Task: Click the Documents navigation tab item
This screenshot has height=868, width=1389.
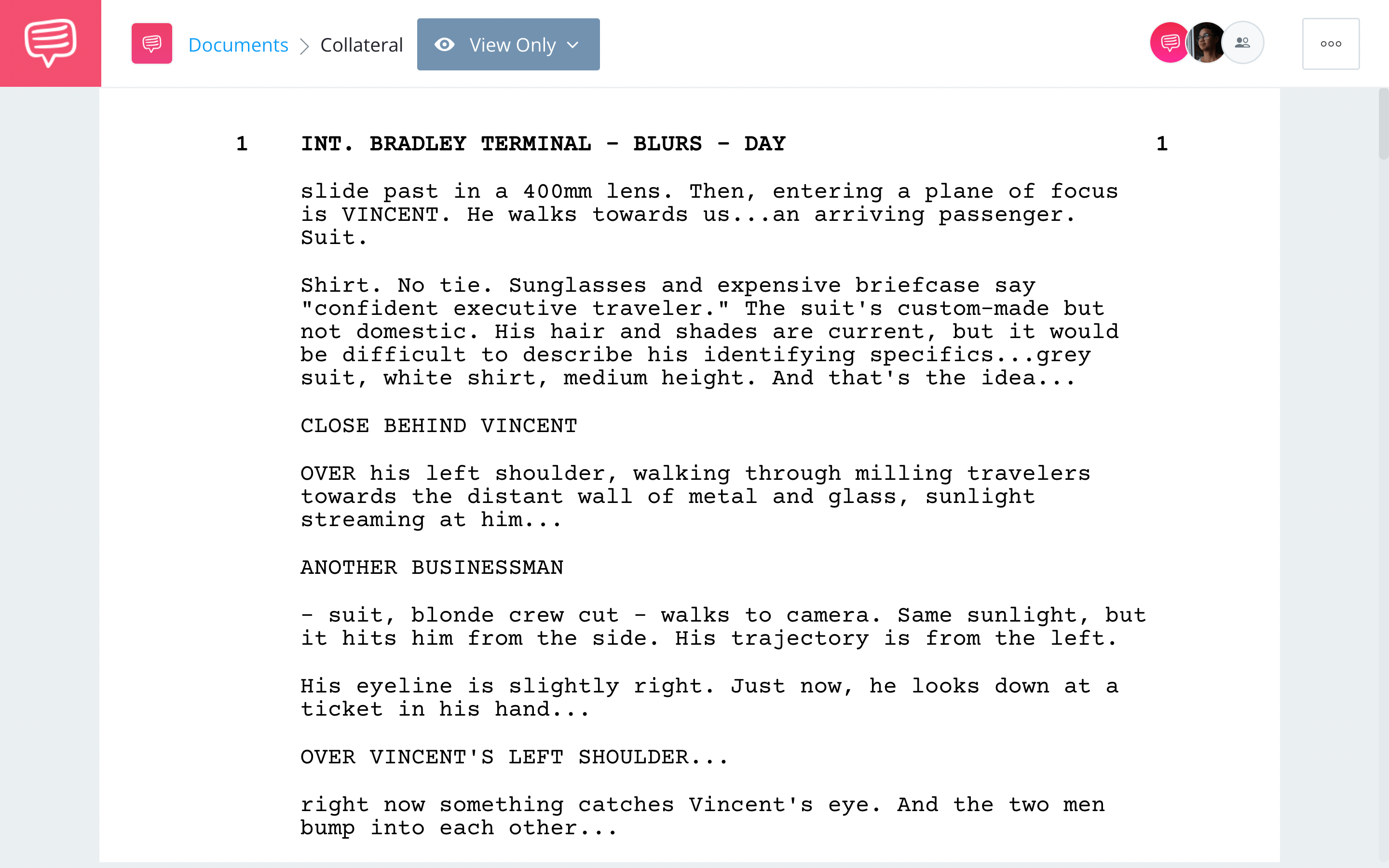Action: point(237,43)
